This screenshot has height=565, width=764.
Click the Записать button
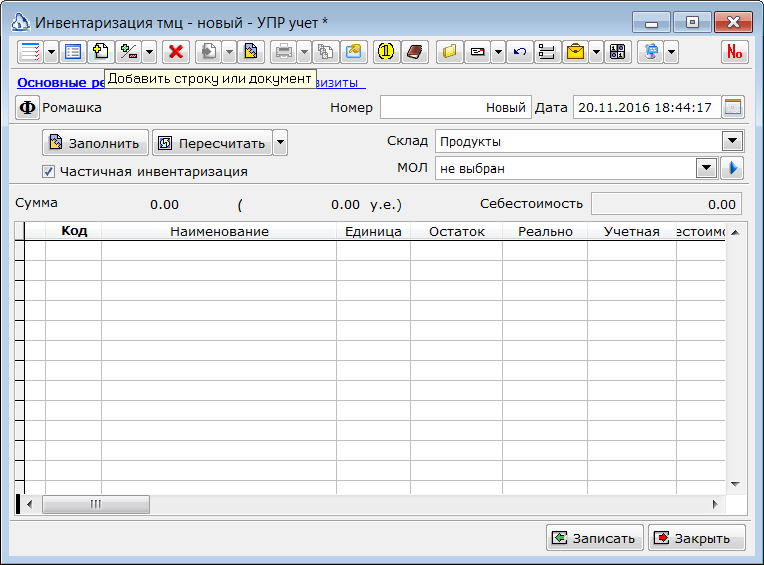click(594, 538)
